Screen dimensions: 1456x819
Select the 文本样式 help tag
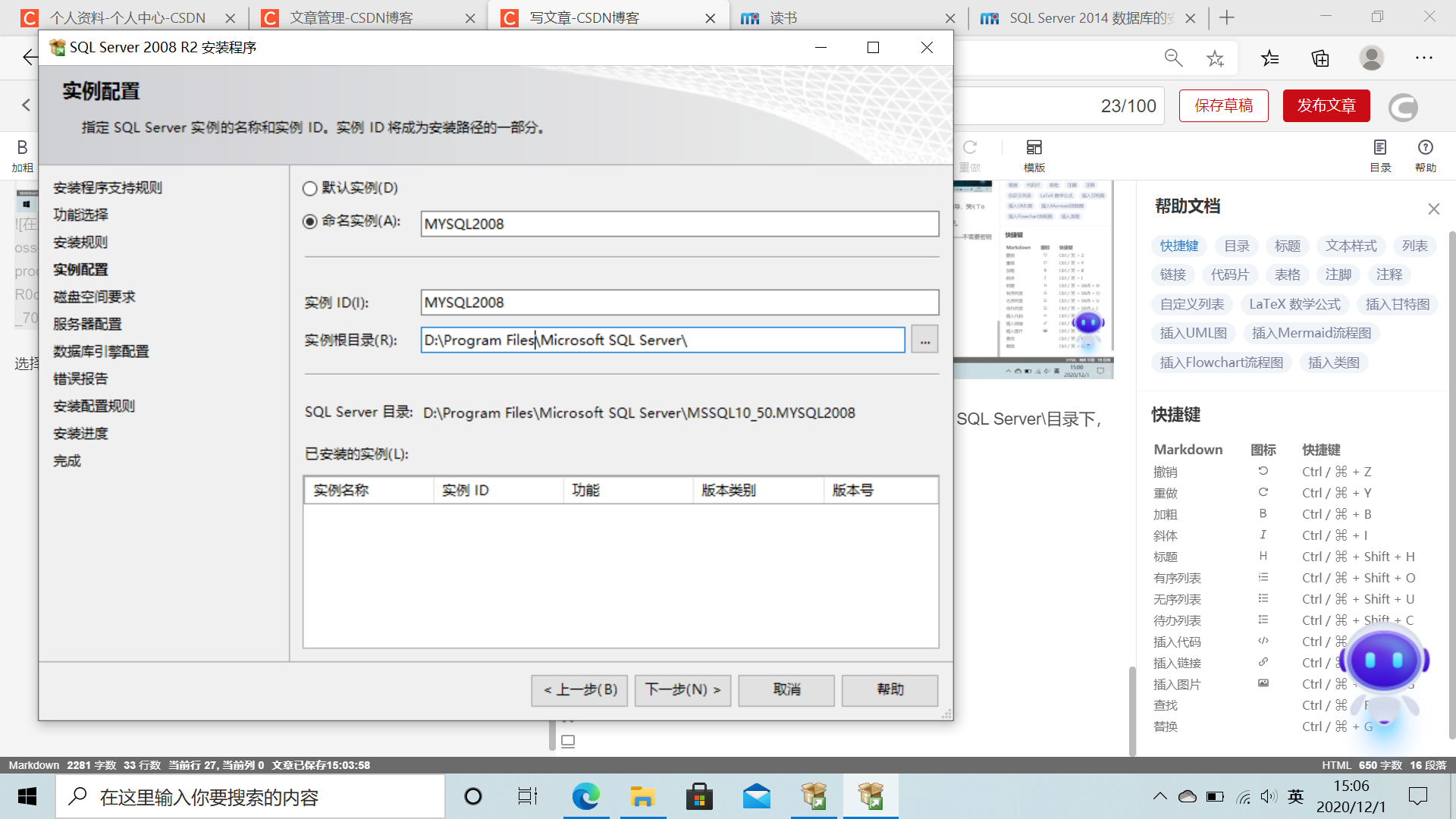[1351, 246]
